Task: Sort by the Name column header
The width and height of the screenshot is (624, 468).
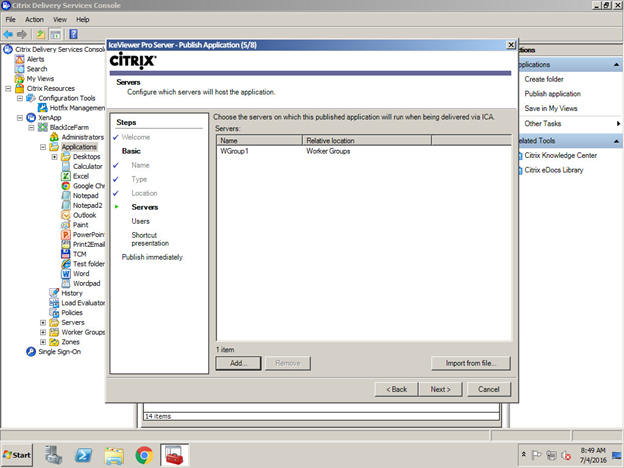Action: point(260,140)
